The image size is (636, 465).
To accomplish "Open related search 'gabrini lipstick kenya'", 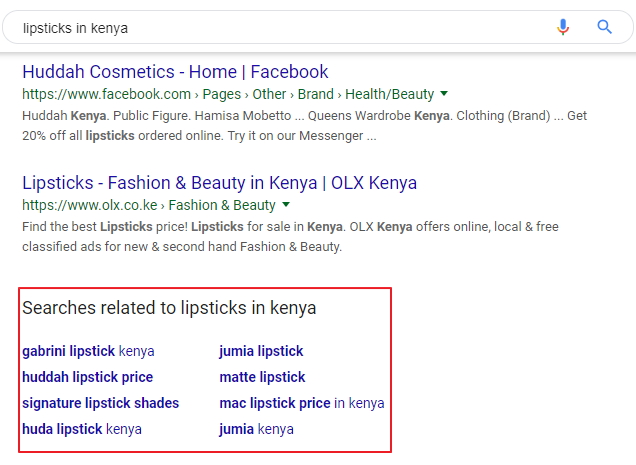I will (x=88, y=351).
